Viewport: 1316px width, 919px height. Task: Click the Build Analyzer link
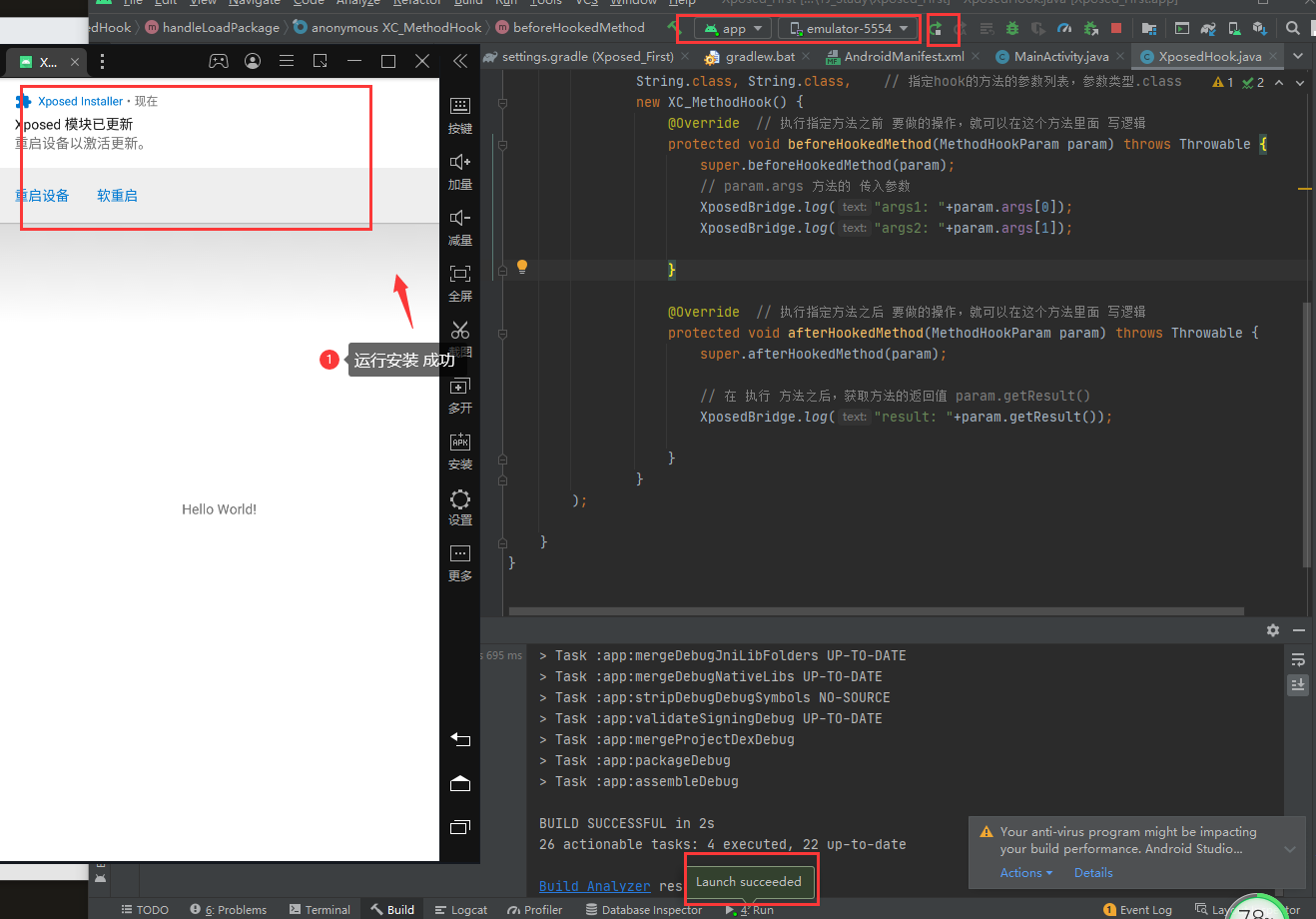pyautogui.click(x=595, y=886)
